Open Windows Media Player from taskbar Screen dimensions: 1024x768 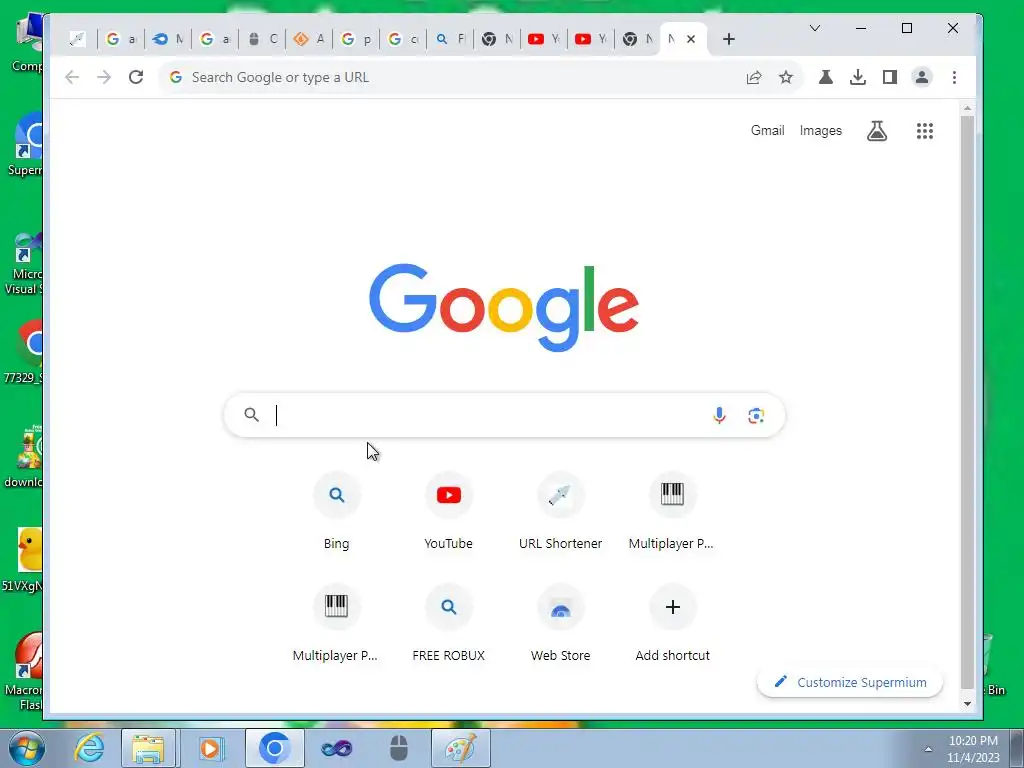[x=210, y=748]
